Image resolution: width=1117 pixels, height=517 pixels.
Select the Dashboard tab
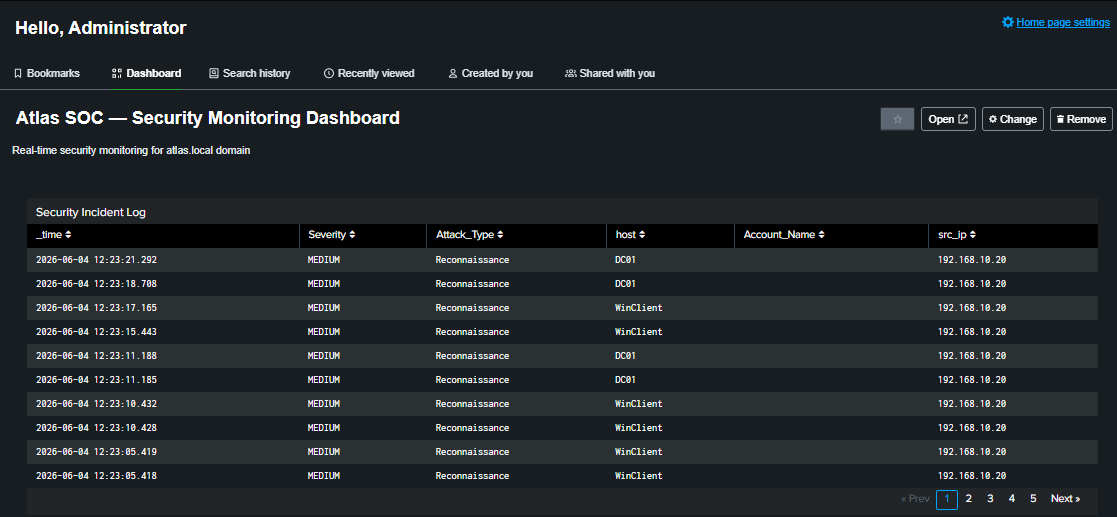tap(147, 73)
